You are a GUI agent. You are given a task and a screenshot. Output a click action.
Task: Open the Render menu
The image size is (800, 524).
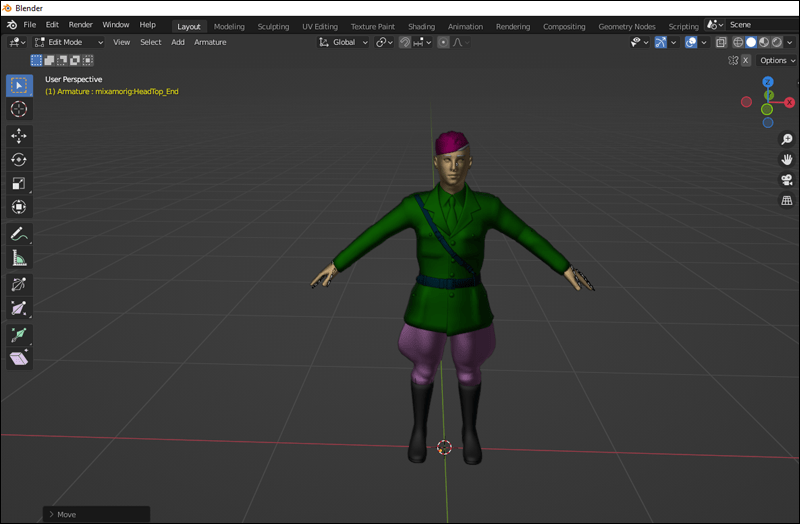[80, 24]
